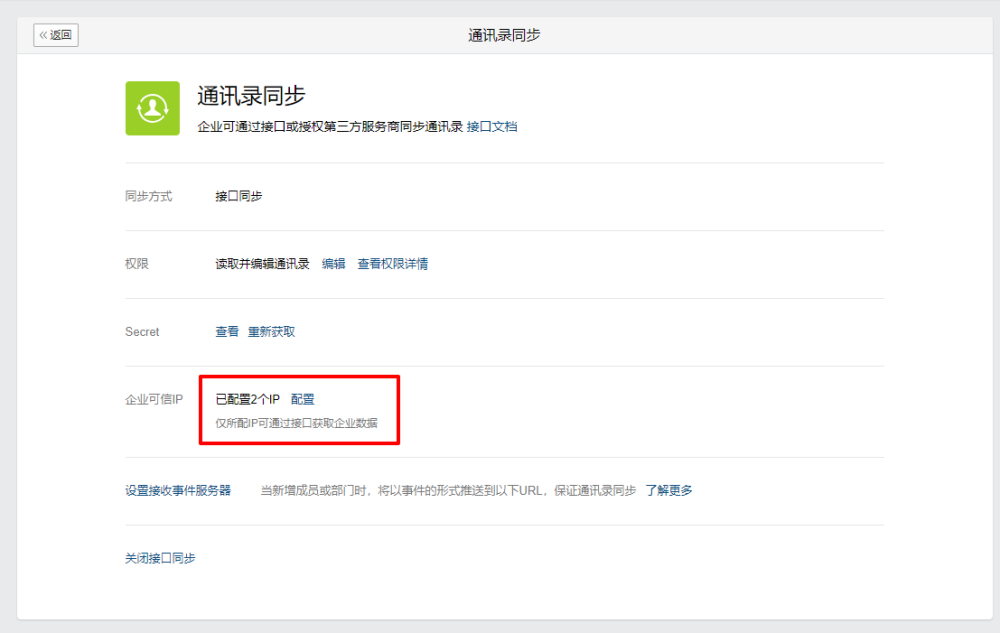Open 设置接收事件服务器 settings link
This screenshot has height=633, width=1000.
178,490
